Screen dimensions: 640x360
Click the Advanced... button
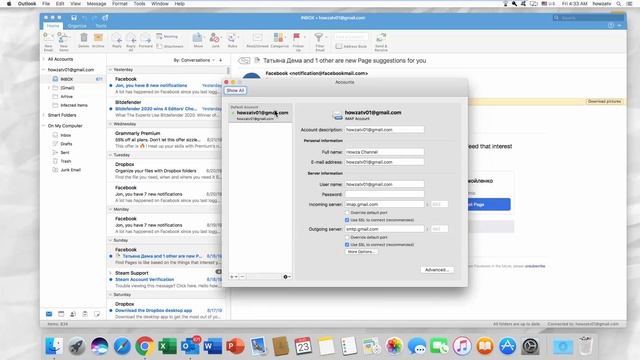pyautogui.click(x=437, y=270)
